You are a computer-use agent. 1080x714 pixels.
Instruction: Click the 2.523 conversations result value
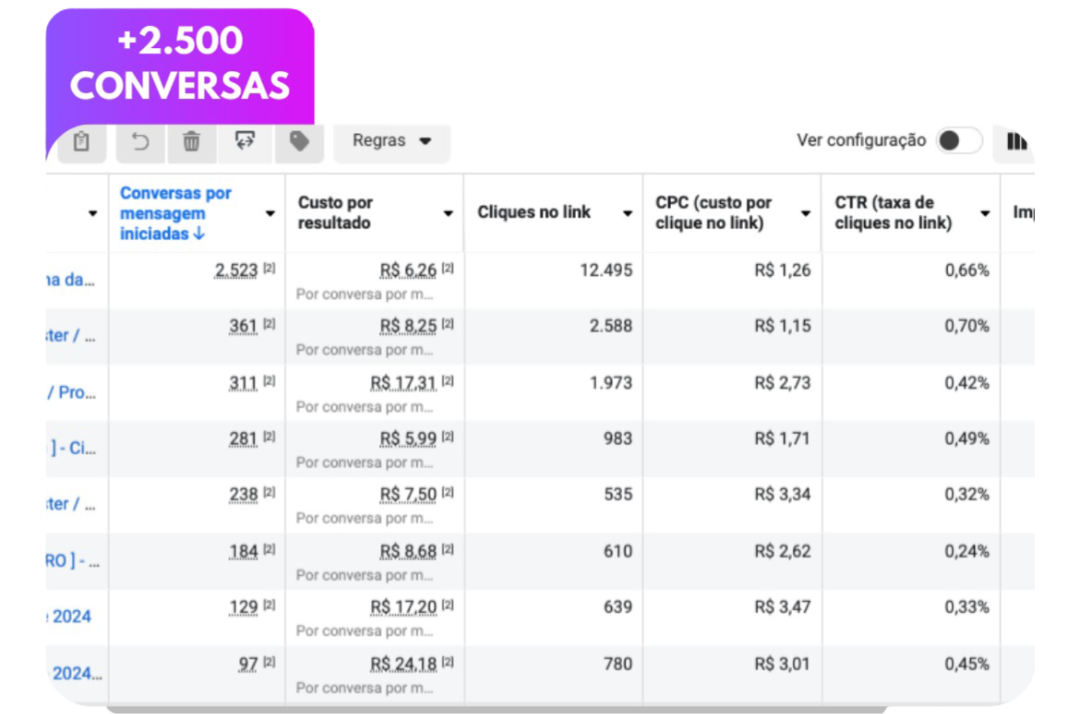pos(236,271)
